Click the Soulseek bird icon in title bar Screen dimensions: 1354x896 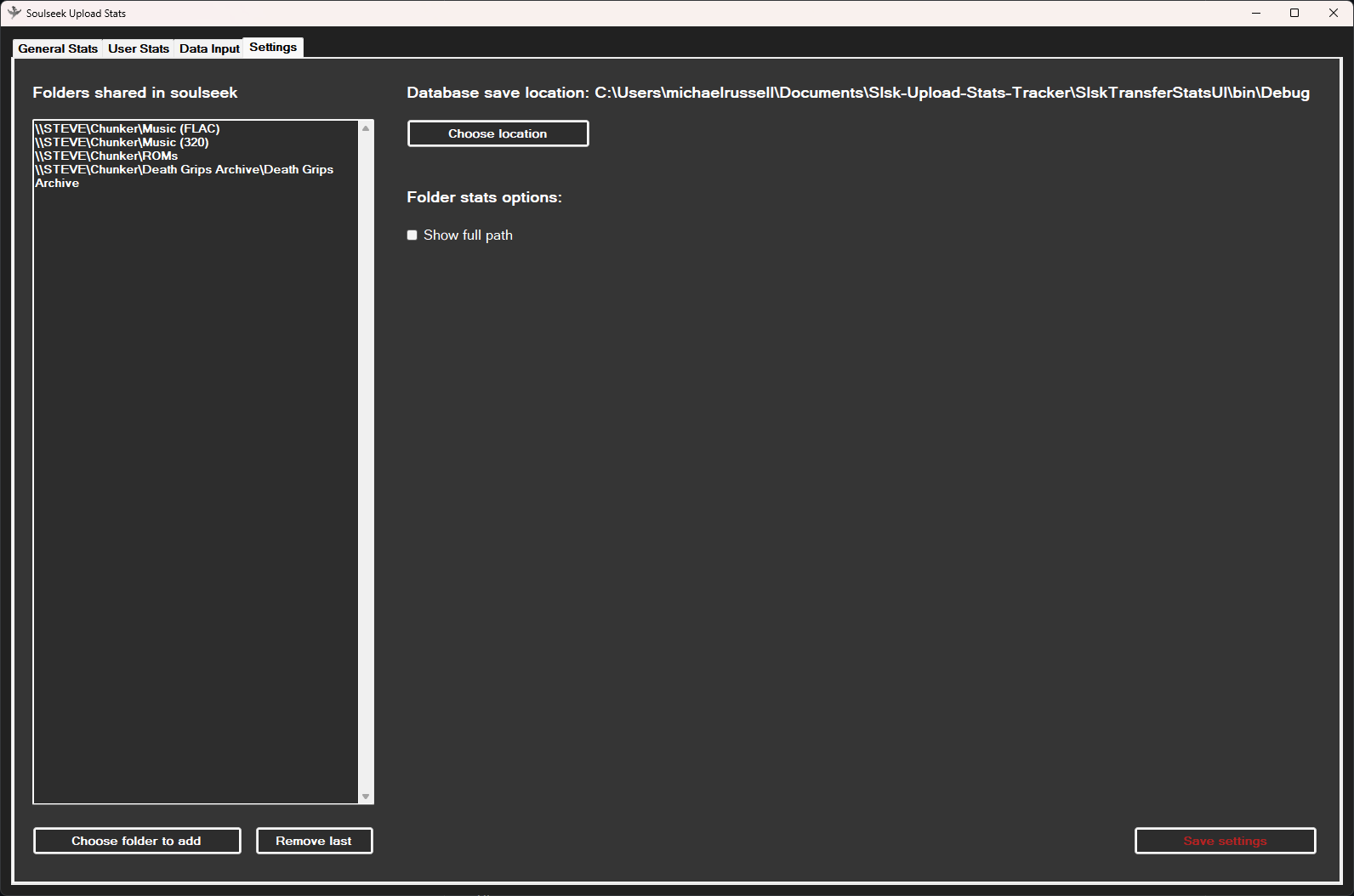click(x=14, y=13)
